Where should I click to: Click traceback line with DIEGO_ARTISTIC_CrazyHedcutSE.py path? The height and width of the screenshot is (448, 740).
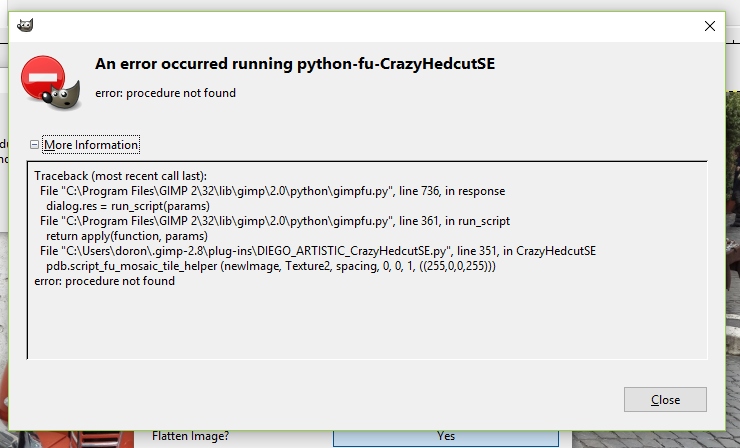tap(318, 251)
